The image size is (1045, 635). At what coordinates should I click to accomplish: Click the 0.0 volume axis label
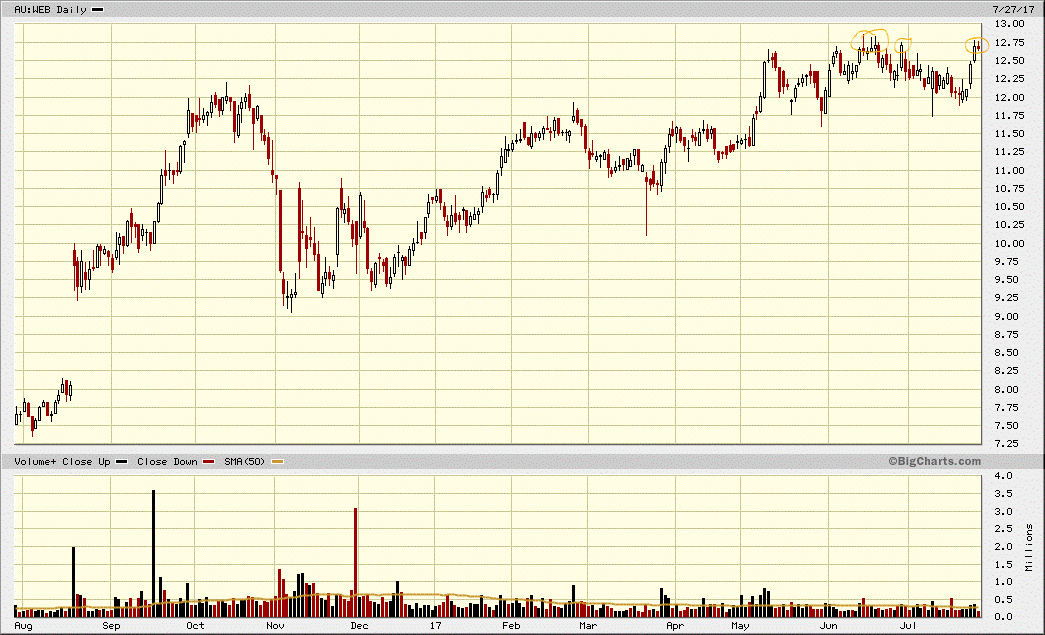[1004, 616]
